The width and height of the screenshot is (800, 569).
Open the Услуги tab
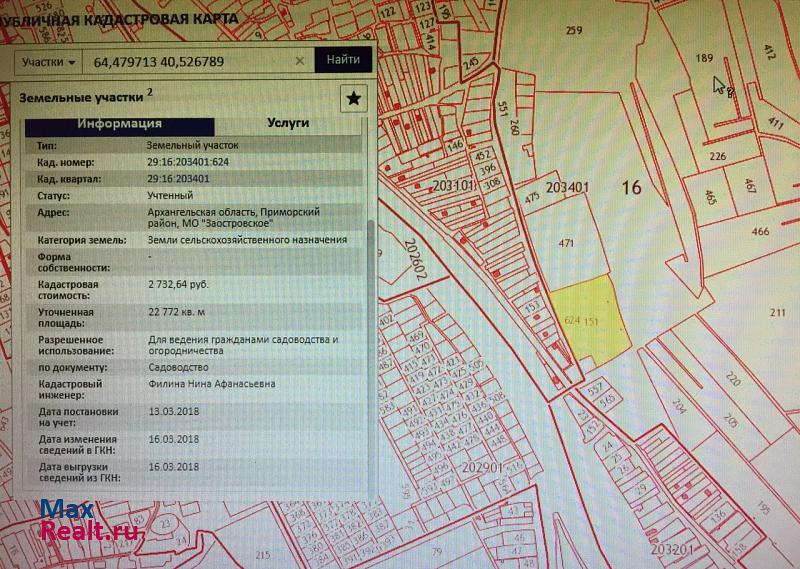tap(288, 124)
